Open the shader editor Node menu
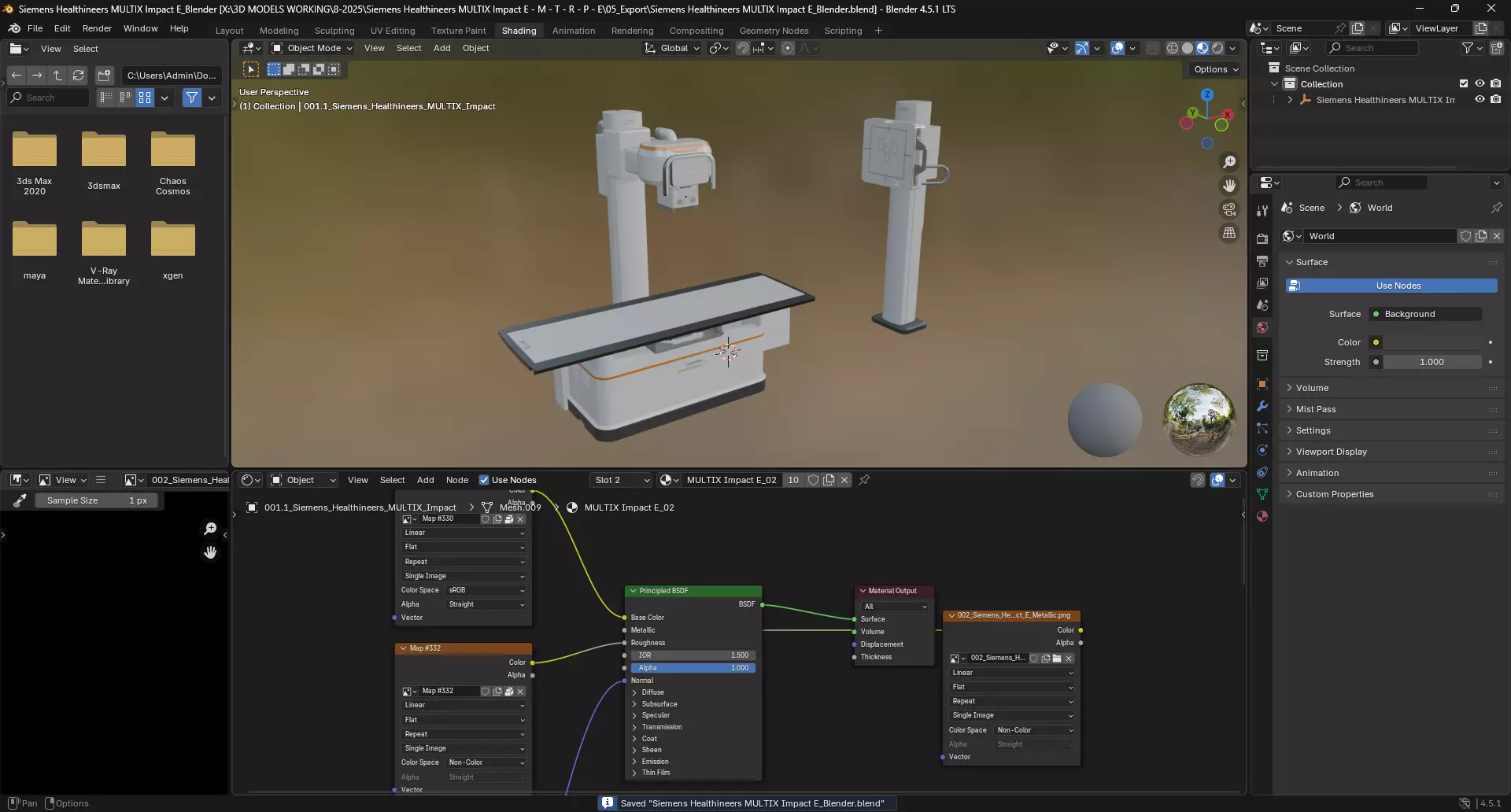Screen dimensions: 1511x812 (457, 480)
